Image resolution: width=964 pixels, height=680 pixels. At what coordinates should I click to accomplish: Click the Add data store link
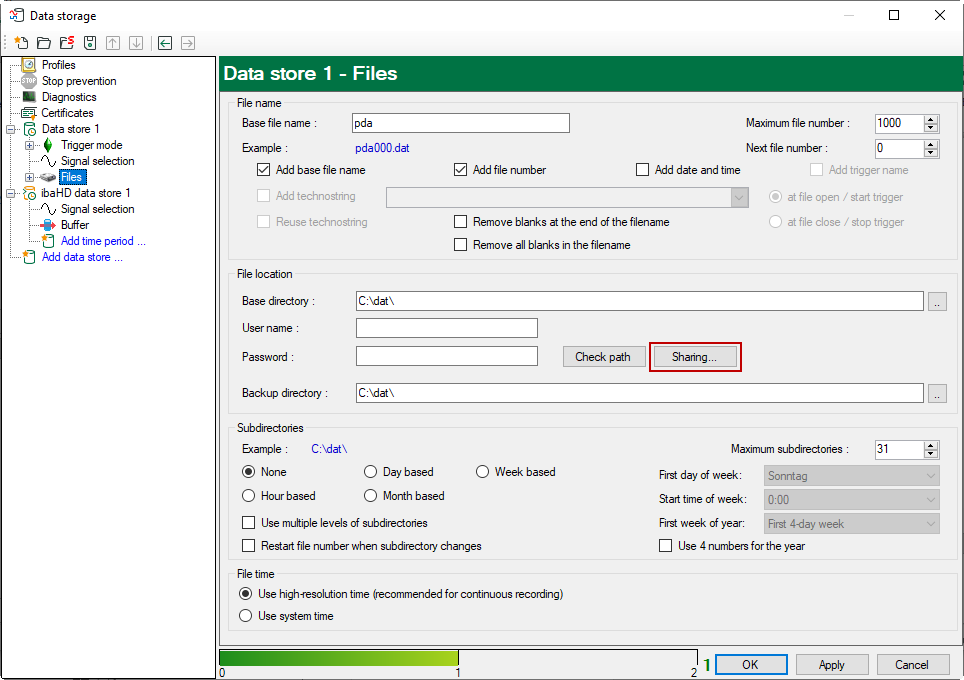[82, 257]
